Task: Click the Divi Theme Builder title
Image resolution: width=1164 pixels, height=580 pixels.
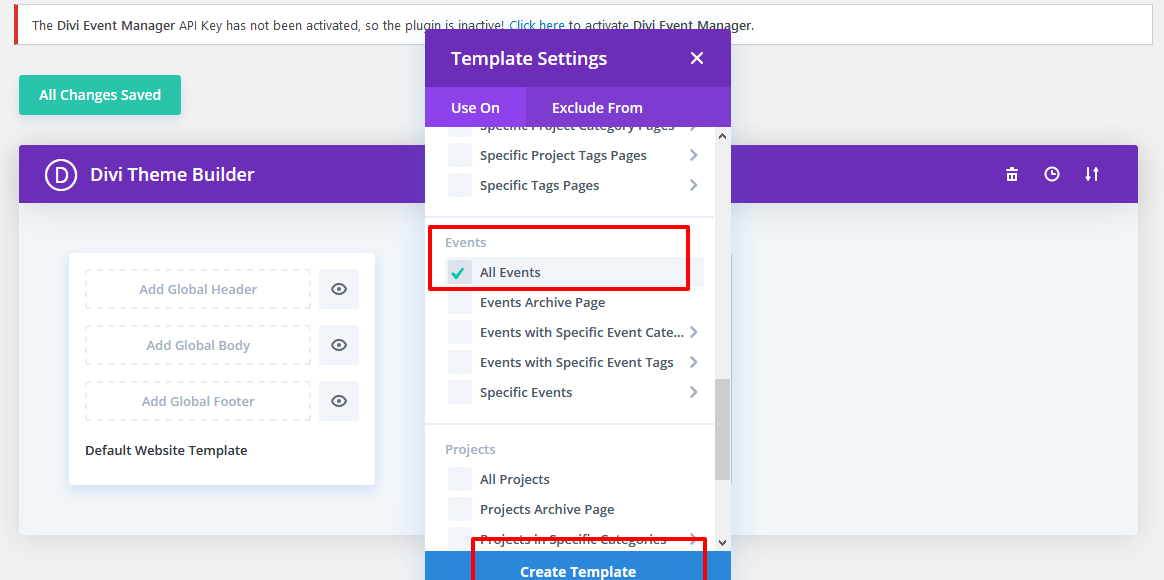Action: 172,175
